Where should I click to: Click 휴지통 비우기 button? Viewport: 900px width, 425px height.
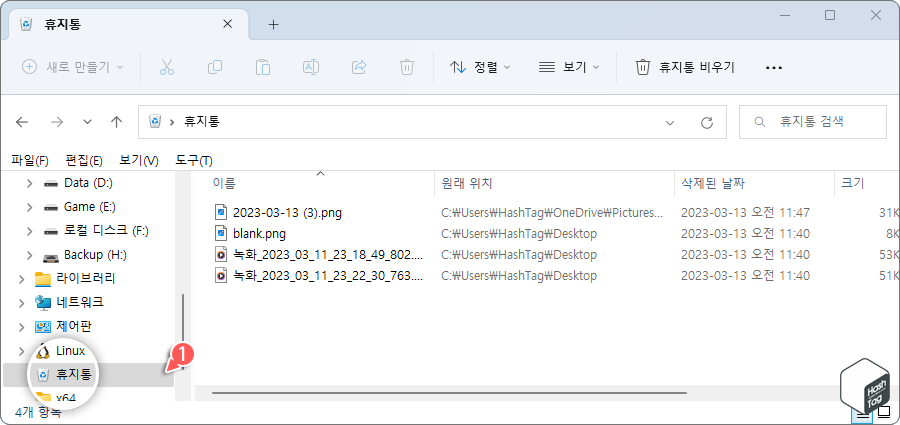685,67
